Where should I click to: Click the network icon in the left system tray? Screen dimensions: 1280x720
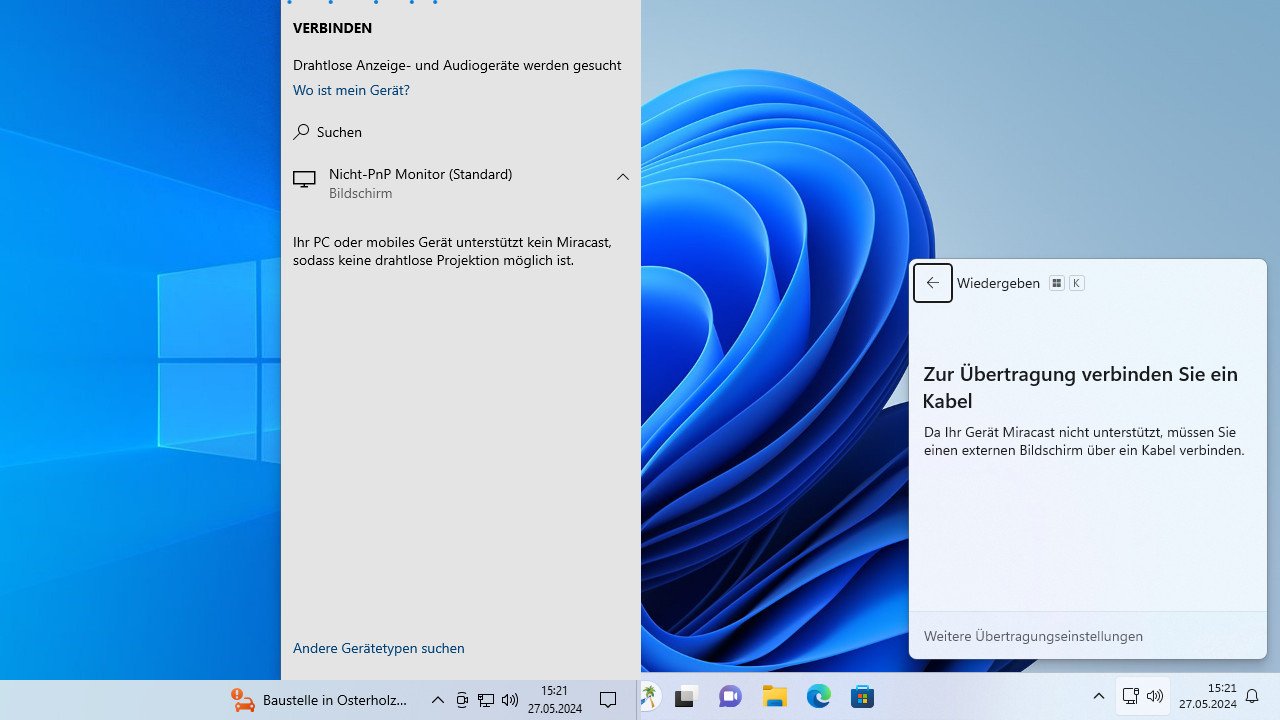click(486, 699)
